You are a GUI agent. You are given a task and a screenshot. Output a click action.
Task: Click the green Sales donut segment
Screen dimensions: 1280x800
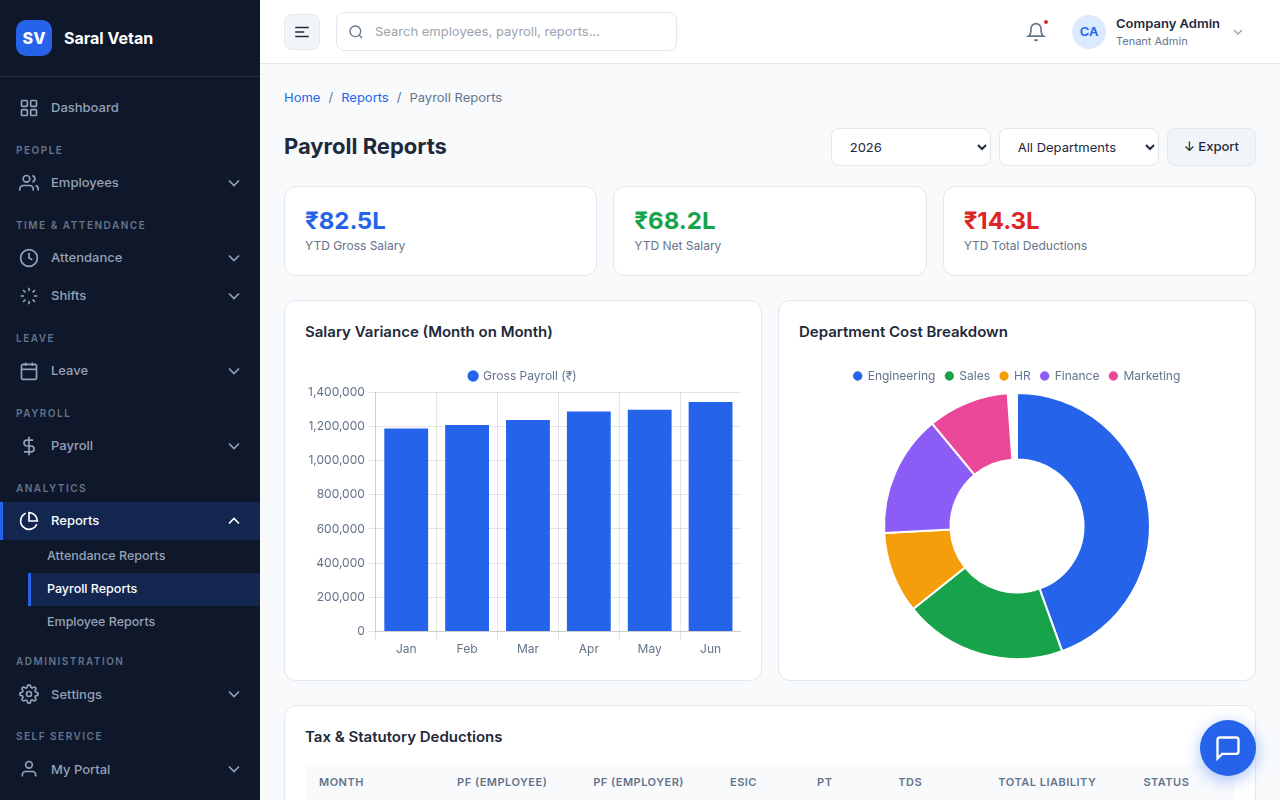pyautogui.click(x=995, y=620)
